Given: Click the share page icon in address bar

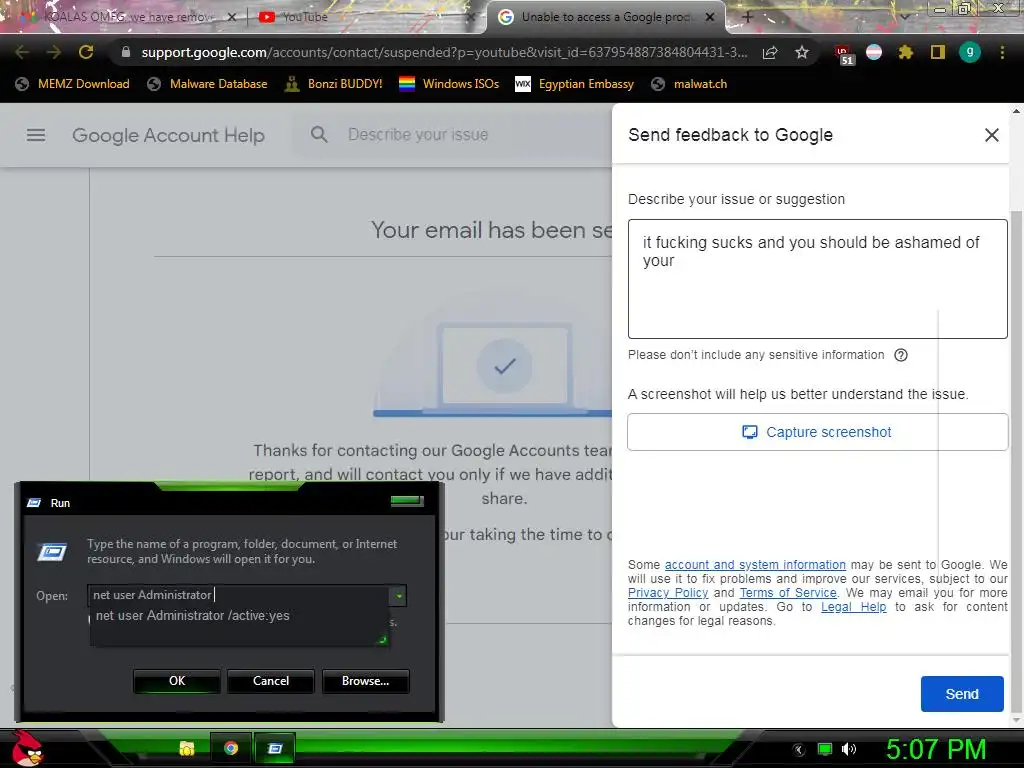Looking at the screenshot, I should click(x=770, y=52).
